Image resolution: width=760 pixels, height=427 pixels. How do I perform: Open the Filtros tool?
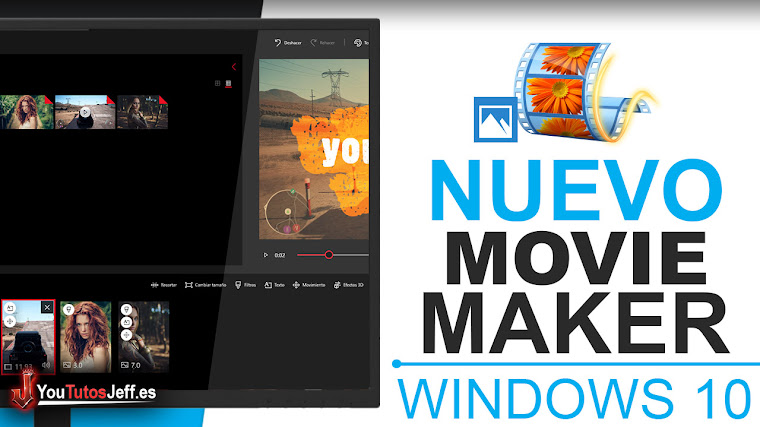[x=245, y=285]
